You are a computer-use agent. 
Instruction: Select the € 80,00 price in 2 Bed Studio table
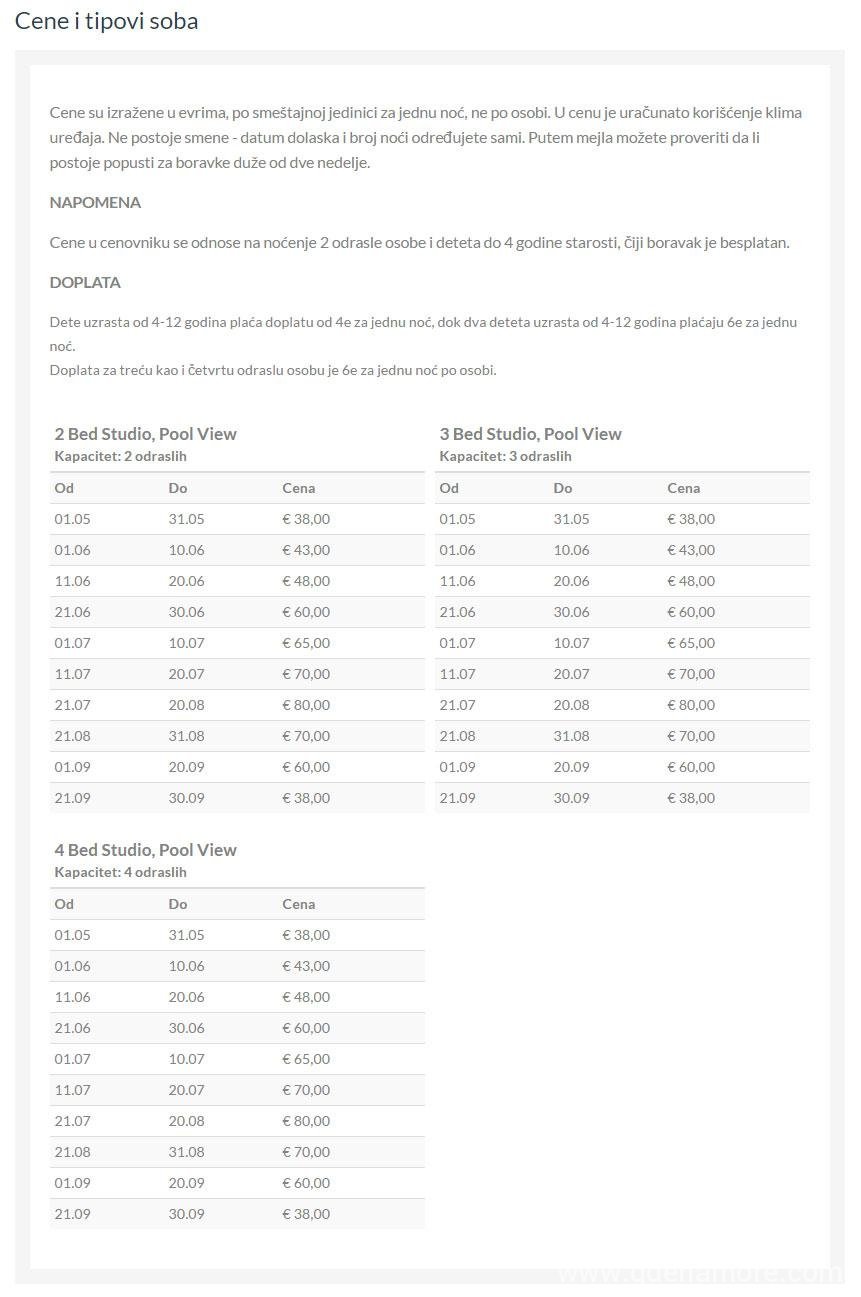[x=306, y=705]
